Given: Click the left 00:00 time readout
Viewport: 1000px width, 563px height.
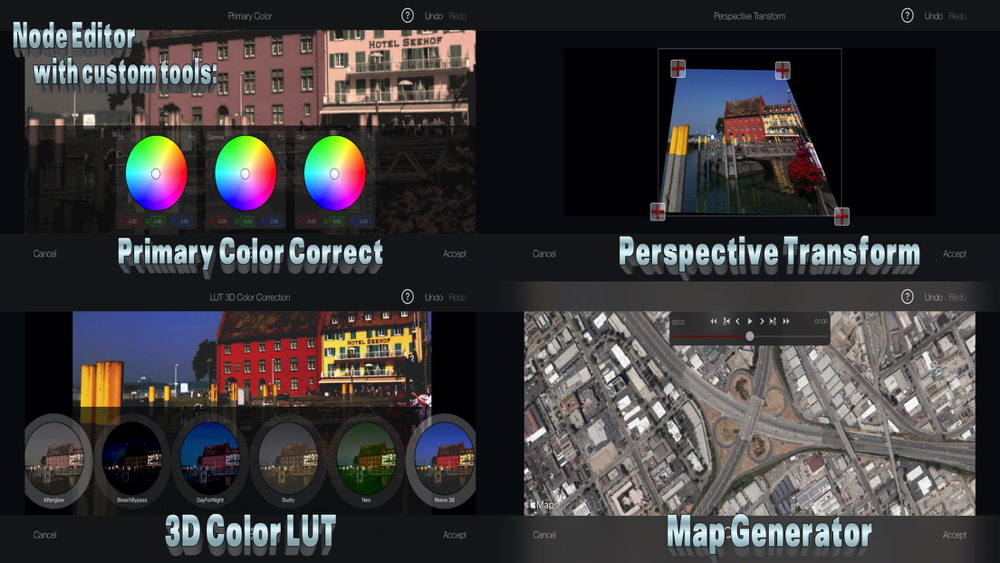Looking at the screenshot, I should point(679,322).
